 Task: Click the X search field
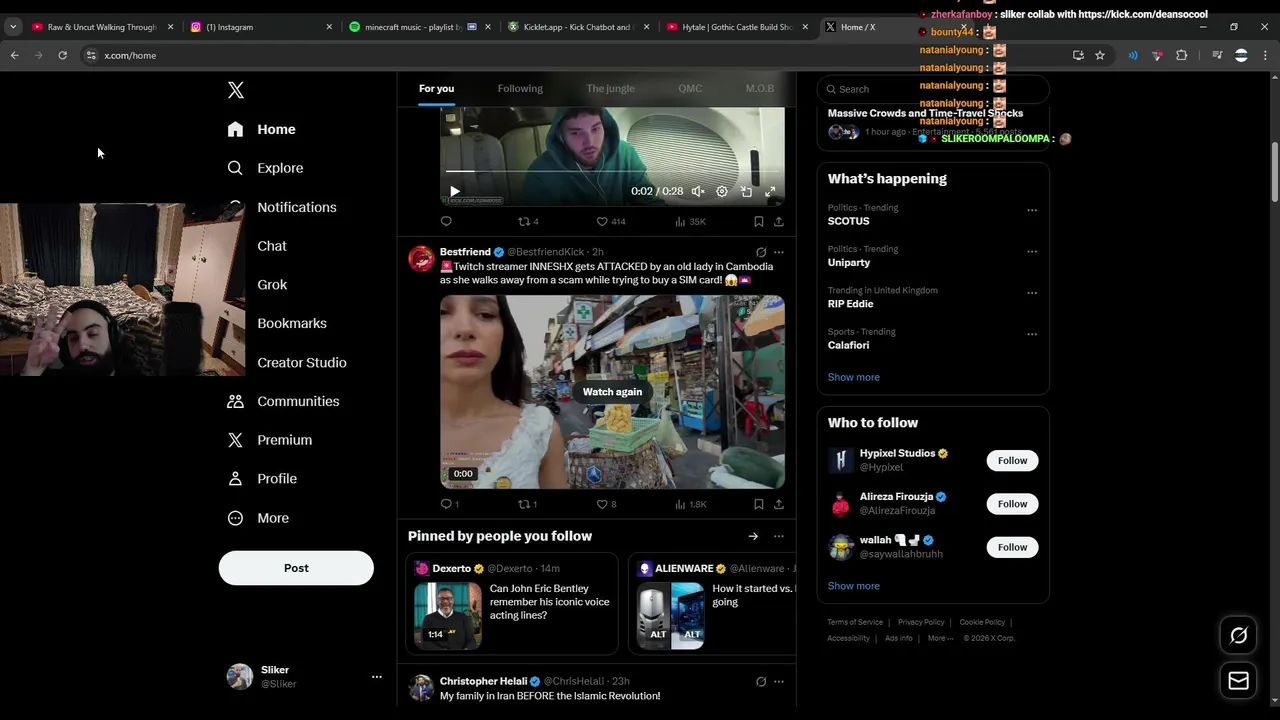[x=932, y=89]
